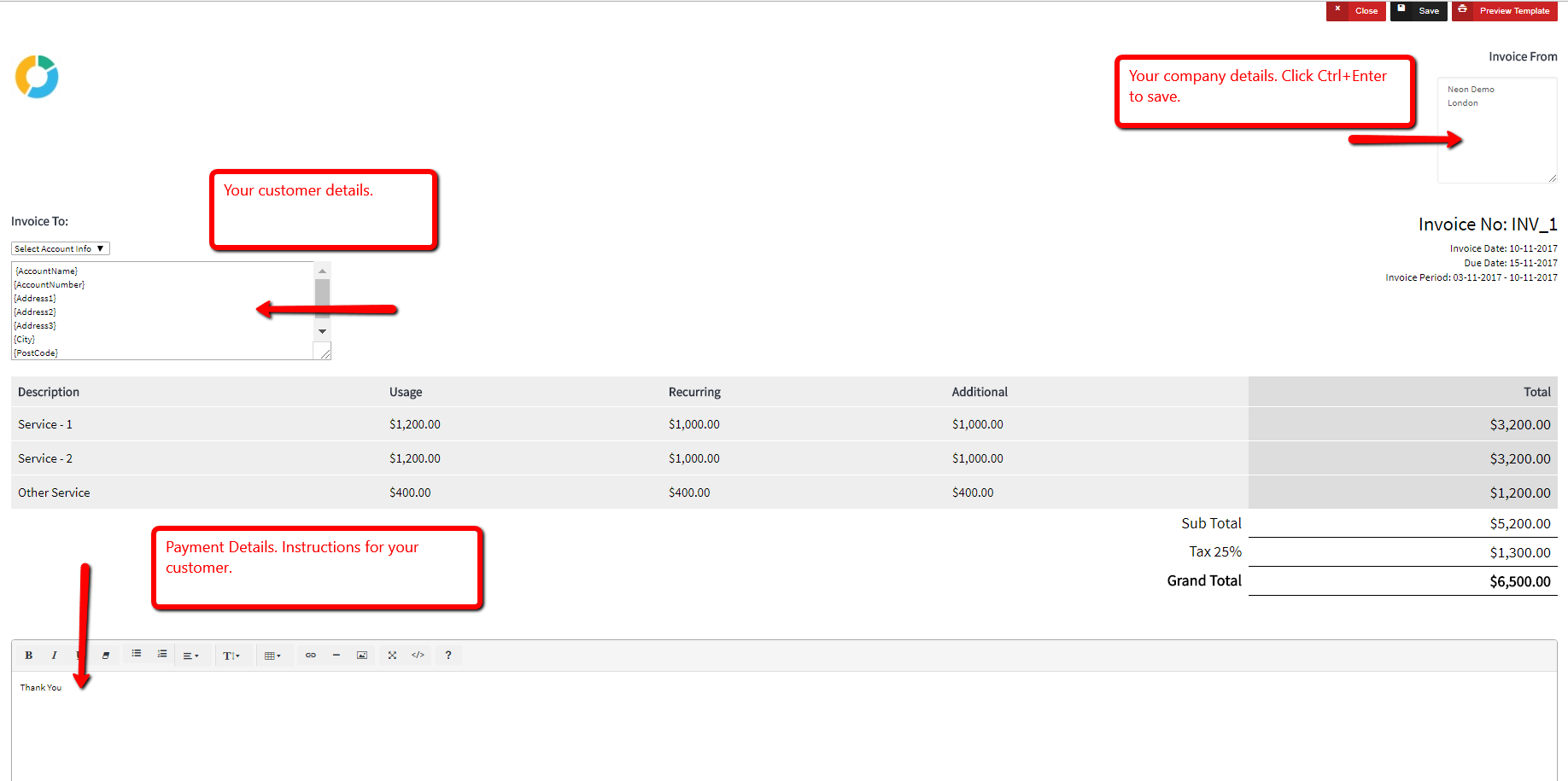Insert an unordered bullet list

(137, 655)
